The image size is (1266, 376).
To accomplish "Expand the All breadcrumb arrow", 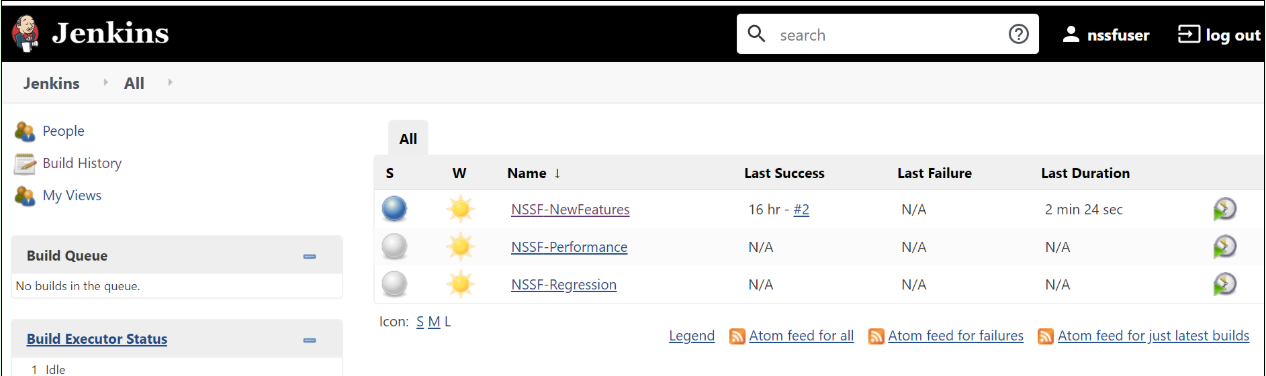I will point(170,83).
